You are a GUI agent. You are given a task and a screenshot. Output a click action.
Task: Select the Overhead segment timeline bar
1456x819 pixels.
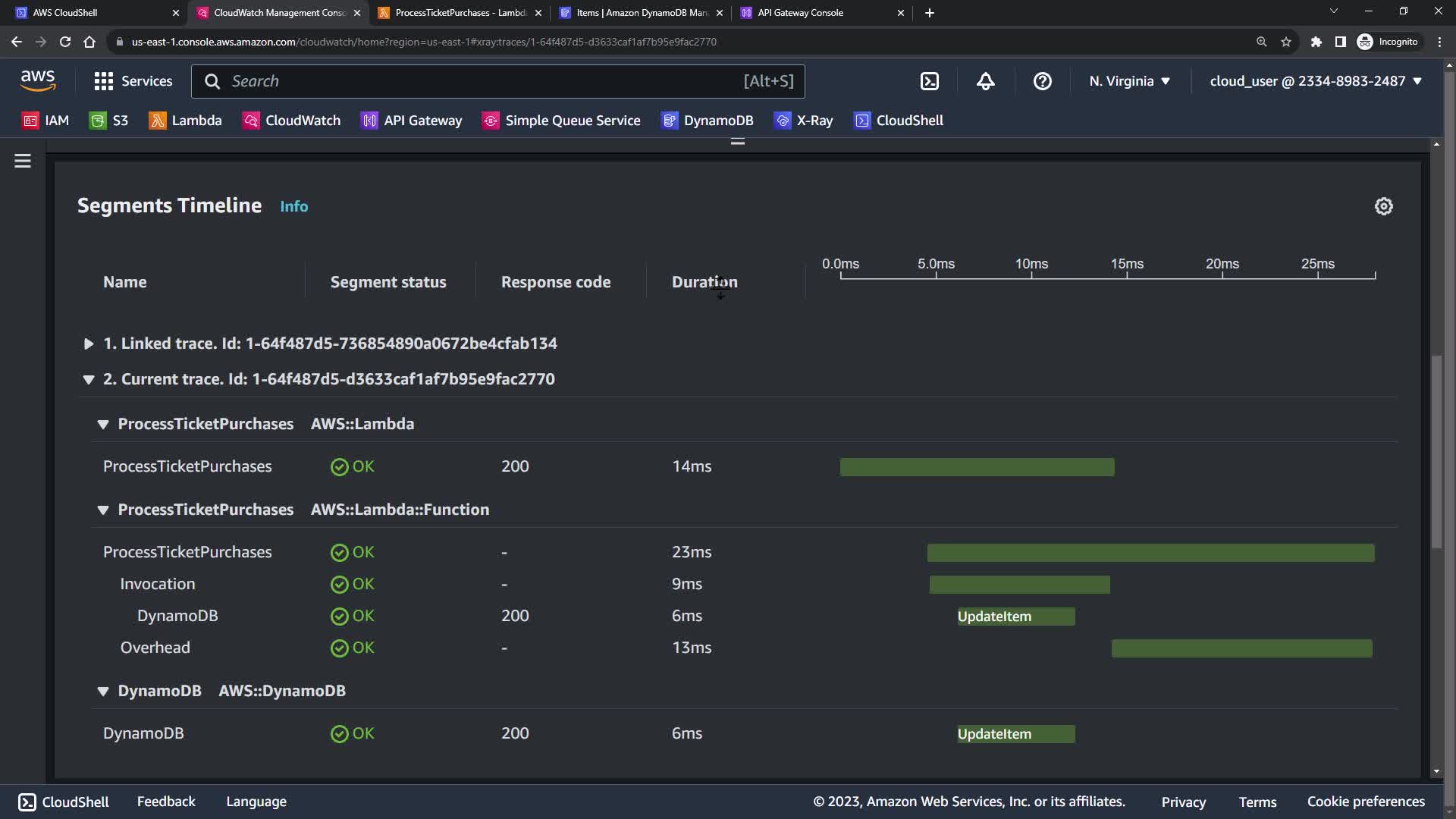(x=1241, y=648)
